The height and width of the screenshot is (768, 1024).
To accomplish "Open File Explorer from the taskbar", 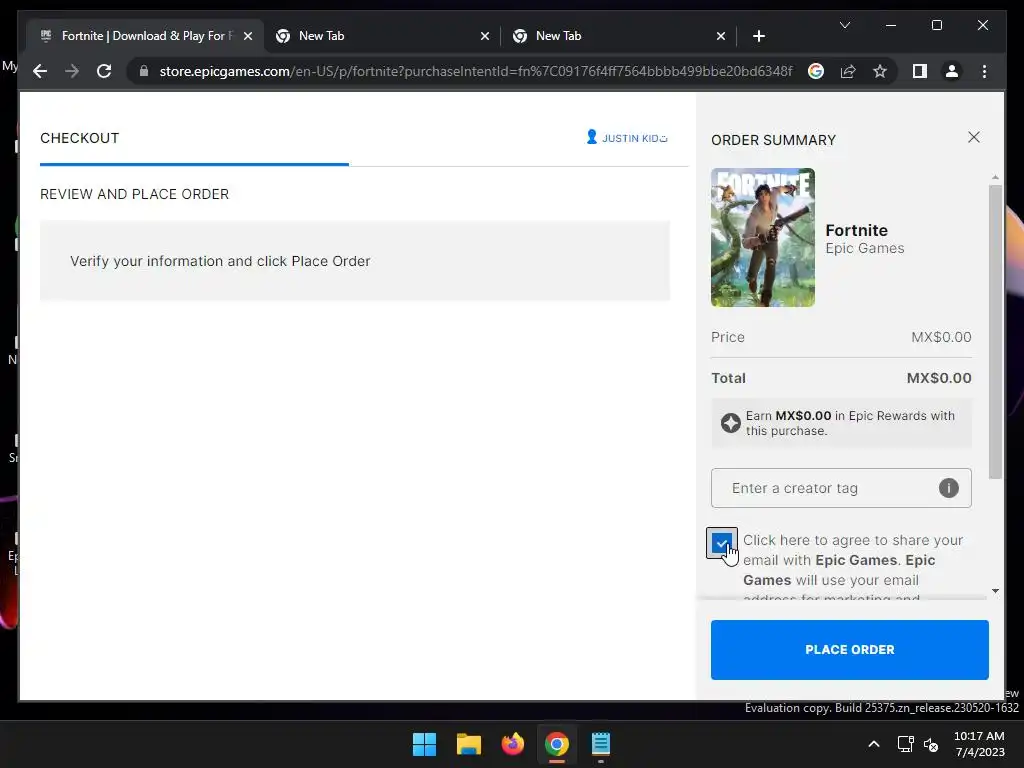I will pyautogui.click(x=468, y=744).
